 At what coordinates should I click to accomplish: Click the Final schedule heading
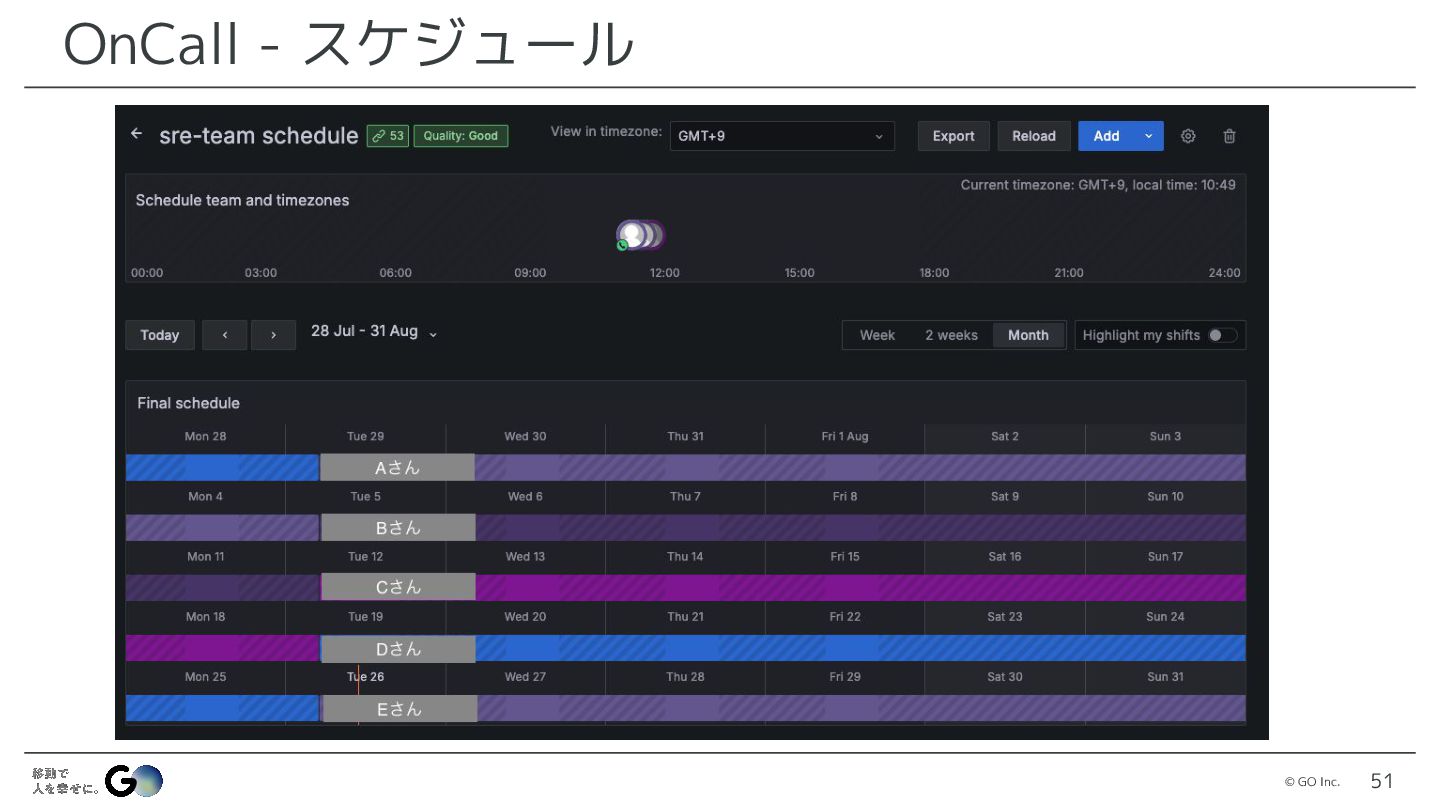(188, 403)
